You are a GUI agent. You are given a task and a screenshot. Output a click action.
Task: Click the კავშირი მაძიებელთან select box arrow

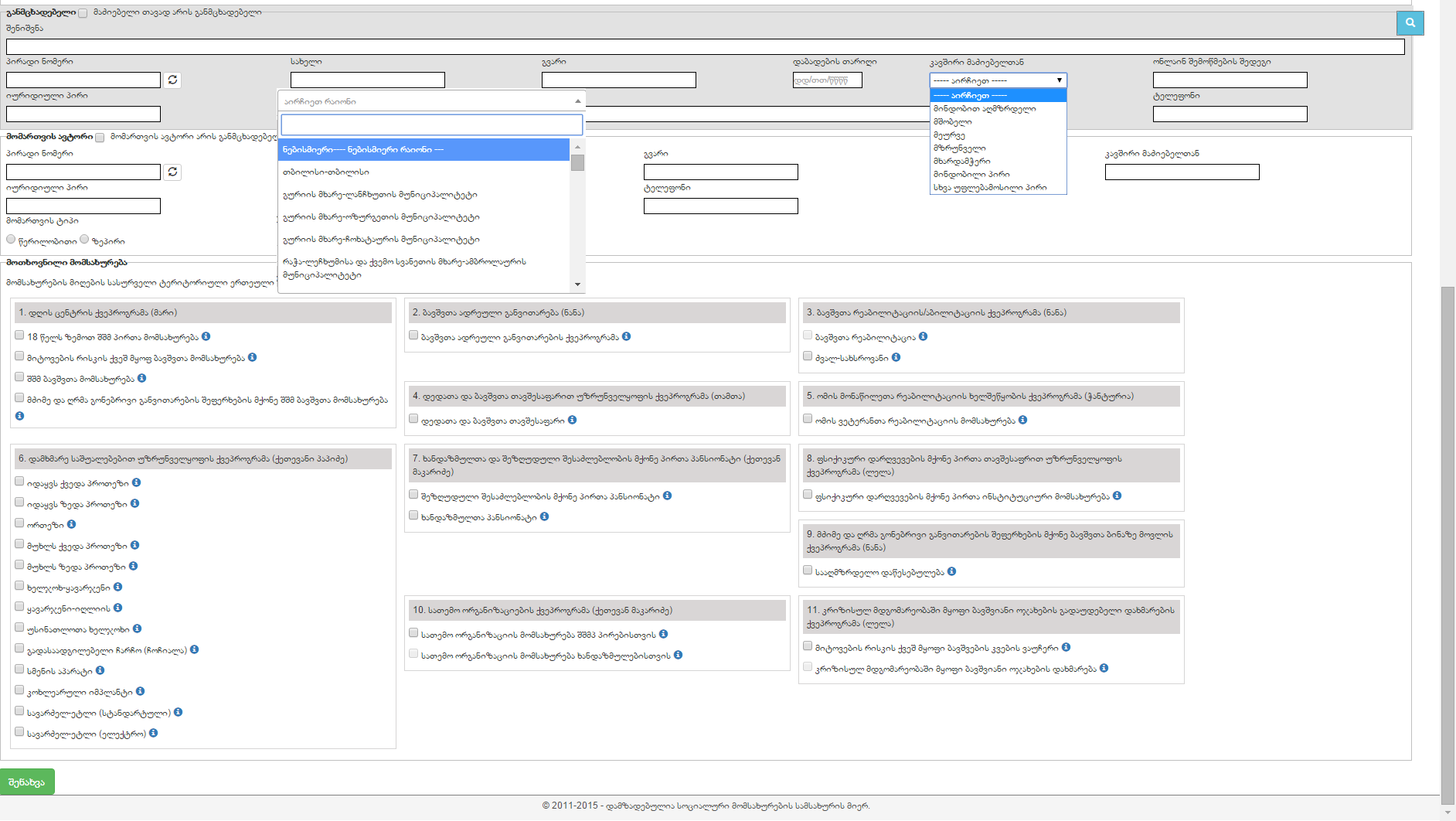1059,80
